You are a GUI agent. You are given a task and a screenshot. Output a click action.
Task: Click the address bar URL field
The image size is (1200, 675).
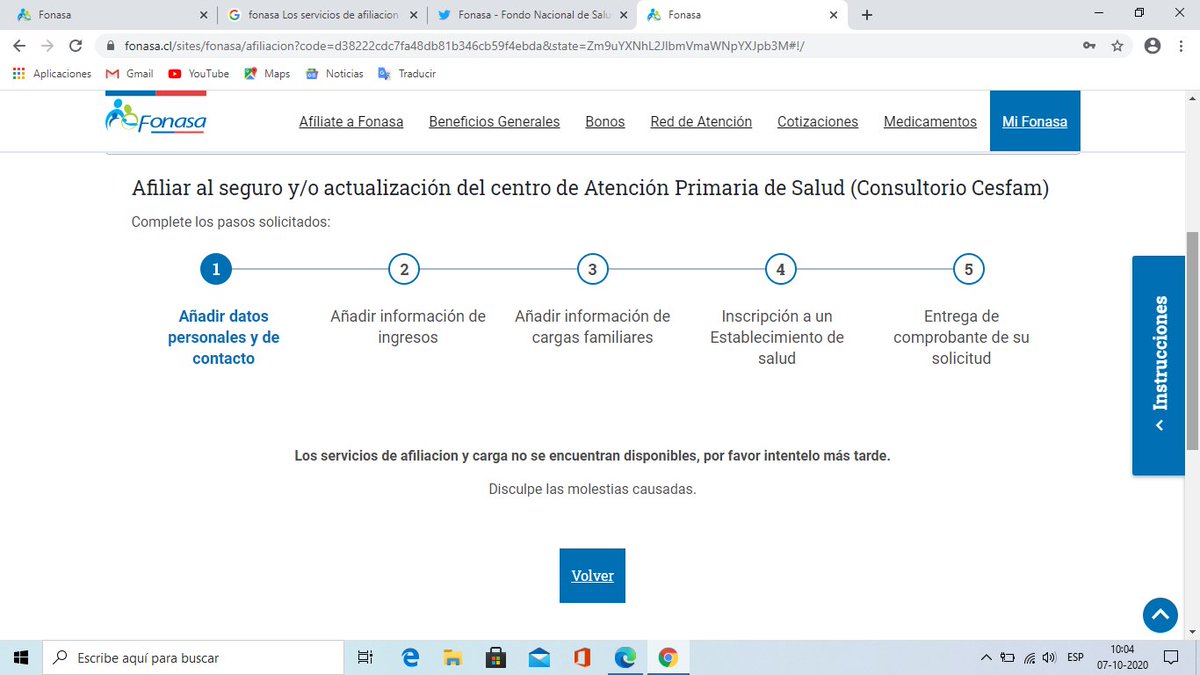point(590,46)
